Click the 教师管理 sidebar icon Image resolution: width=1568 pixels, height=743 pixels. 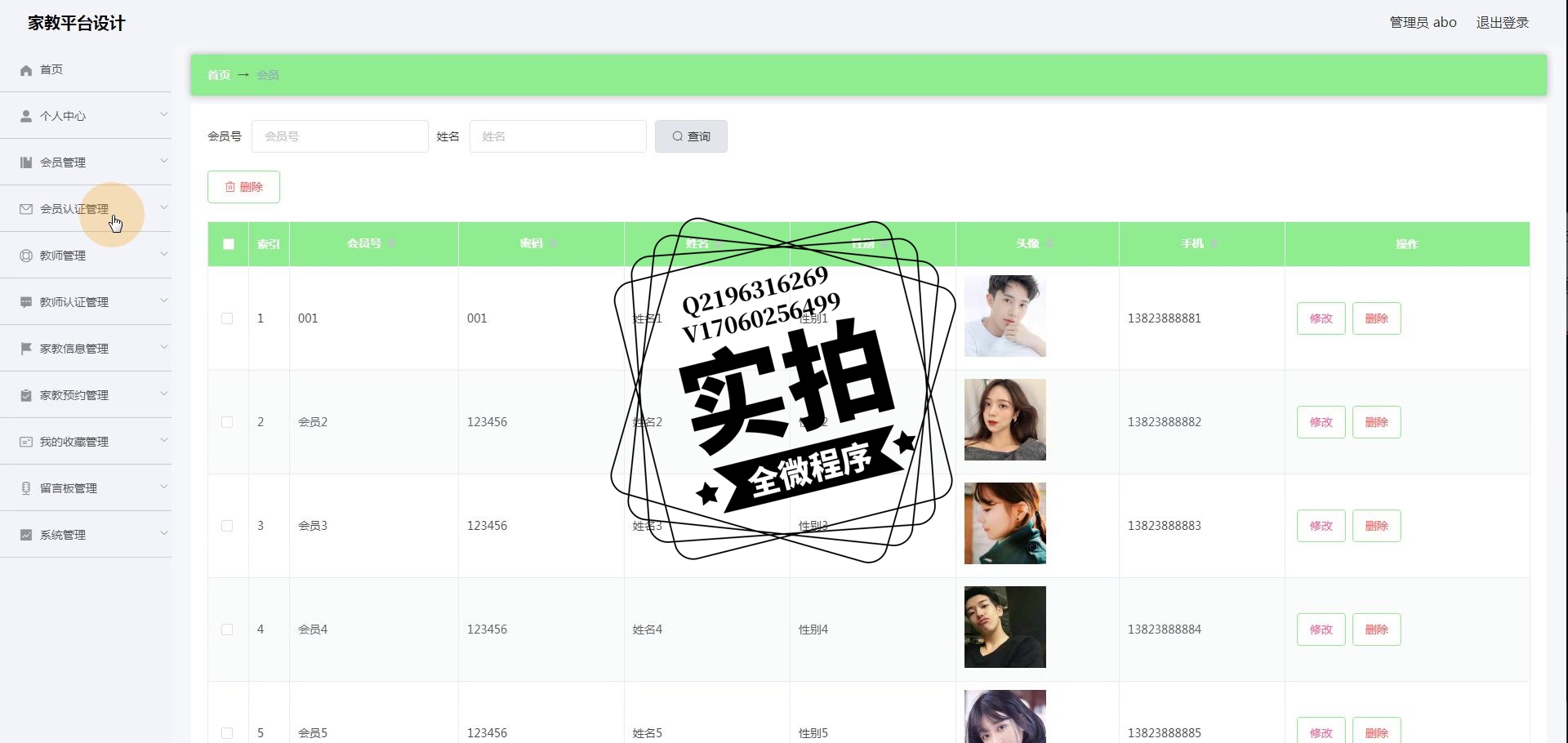point(26,256)
